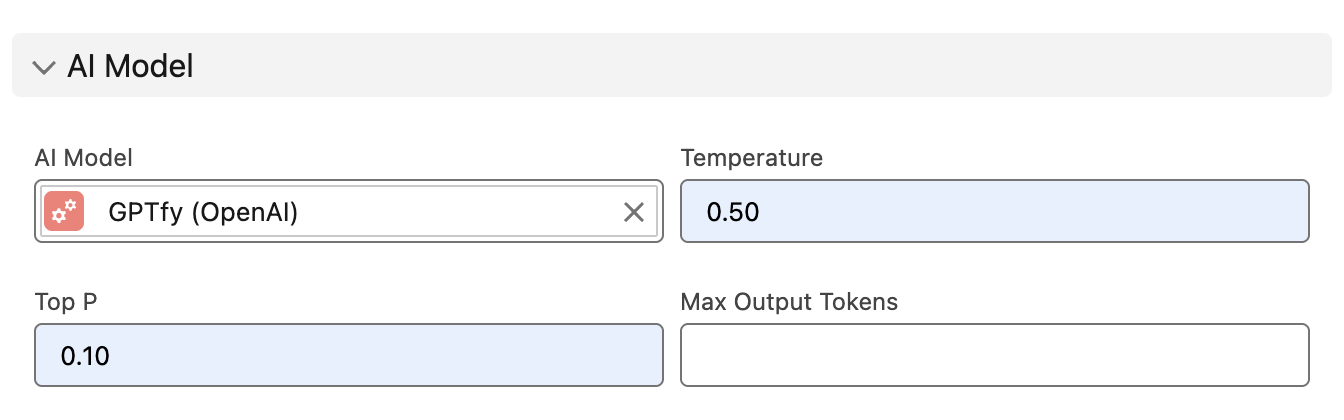1344x420 pixels.
Task: Click the Max Output Tokens label
Action: pos(789,302)
